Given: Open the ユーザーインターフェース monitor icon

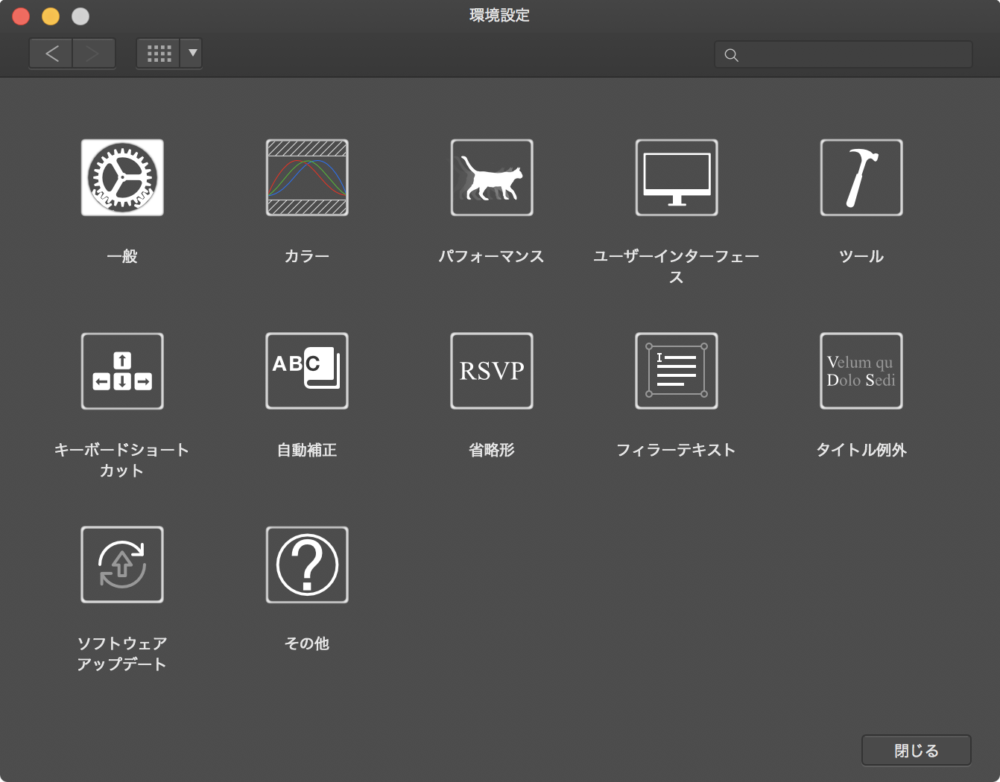Looking at the screenshot, I should pos(676,177).
